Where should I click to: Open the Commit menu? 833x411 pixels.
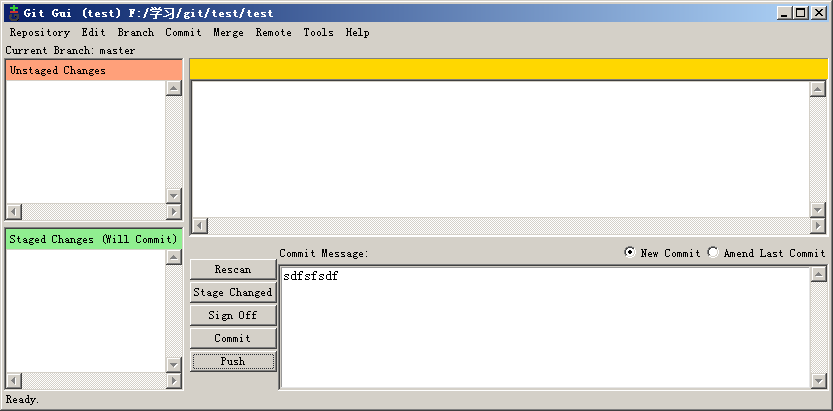183,32
